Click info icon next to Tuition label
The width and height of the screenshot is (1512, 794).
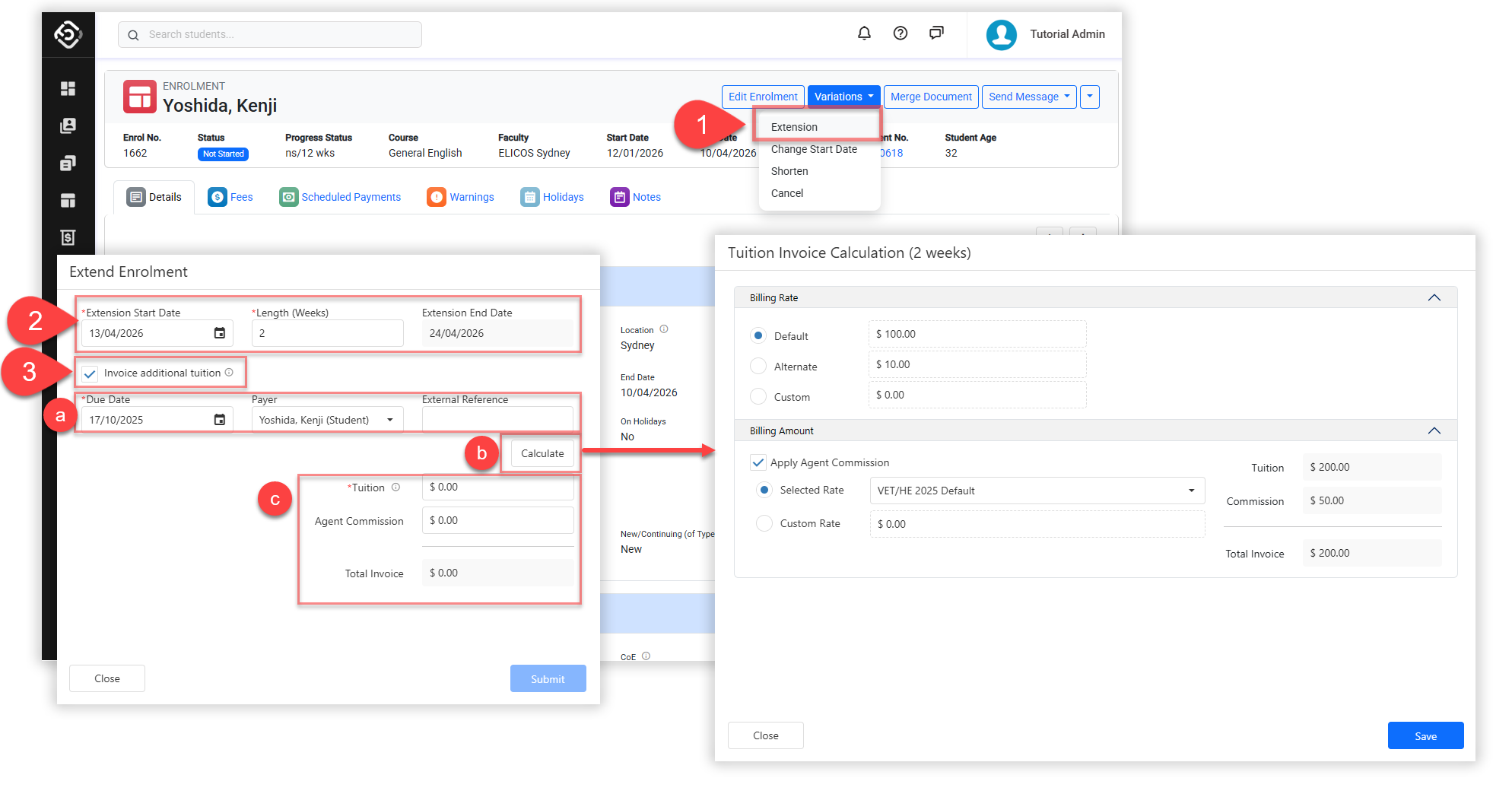coord(395,488)
